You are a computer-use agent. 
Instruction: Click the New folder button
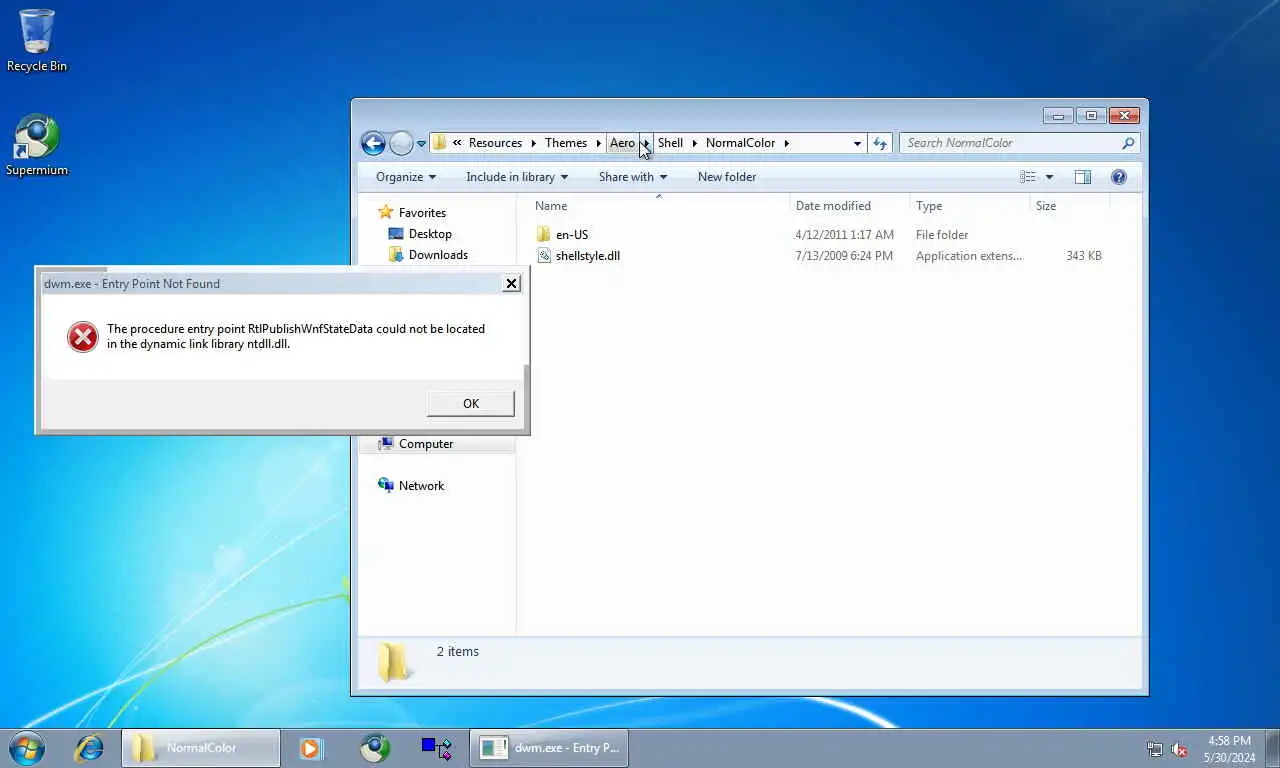click(x=727, y=177)
